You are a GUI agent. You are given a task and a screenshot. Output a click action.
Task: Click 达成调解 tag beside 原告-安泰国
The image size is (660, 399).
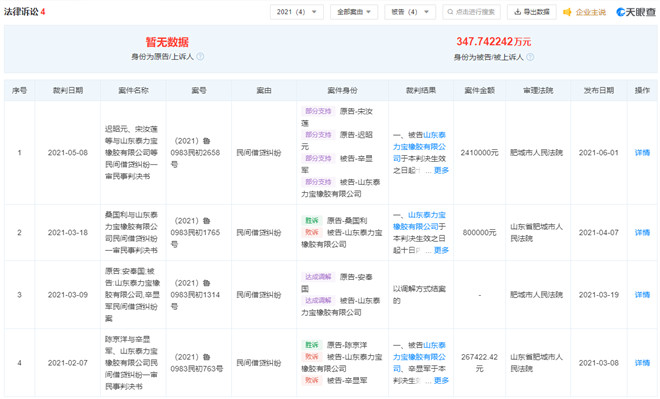[318, 277]
